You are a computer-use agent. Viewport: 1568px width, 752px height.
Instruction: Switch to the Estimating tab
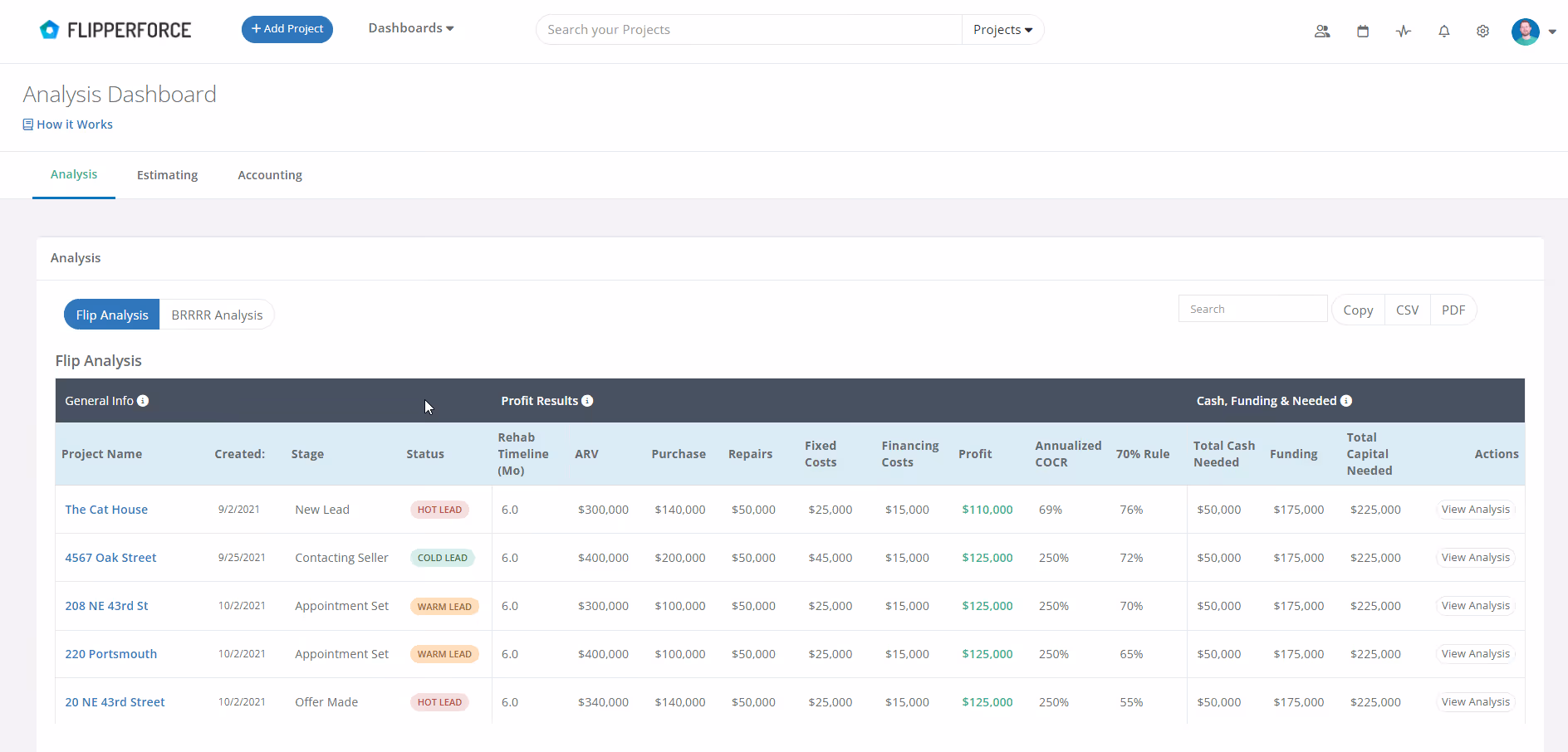168,175
